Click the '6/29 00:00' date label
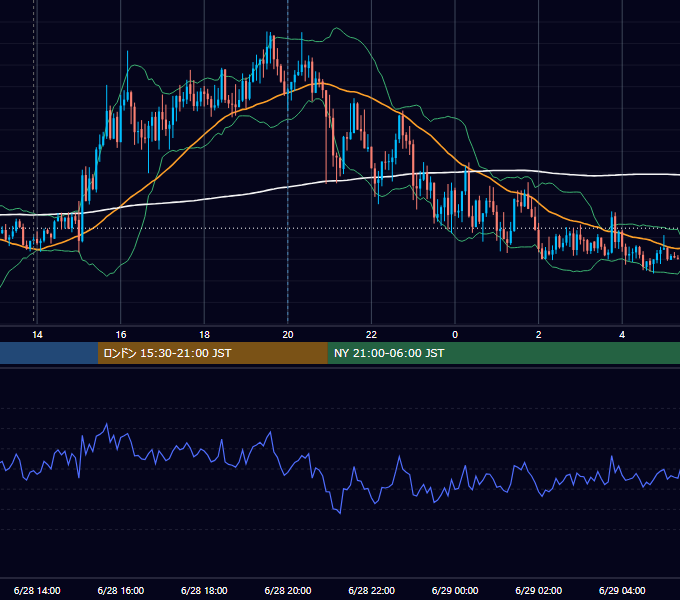680x600 pixels. click(x=455, y=590)
